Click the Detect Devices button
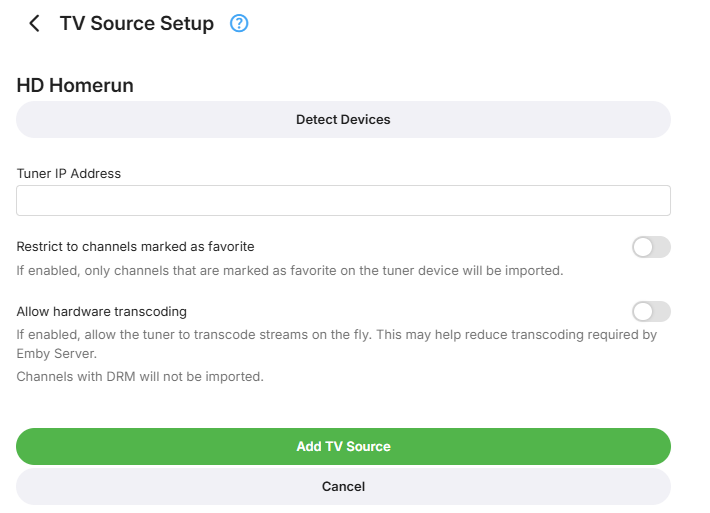This screenshot has width=710, height=513. pyautogui.click(x=343, y=119)
